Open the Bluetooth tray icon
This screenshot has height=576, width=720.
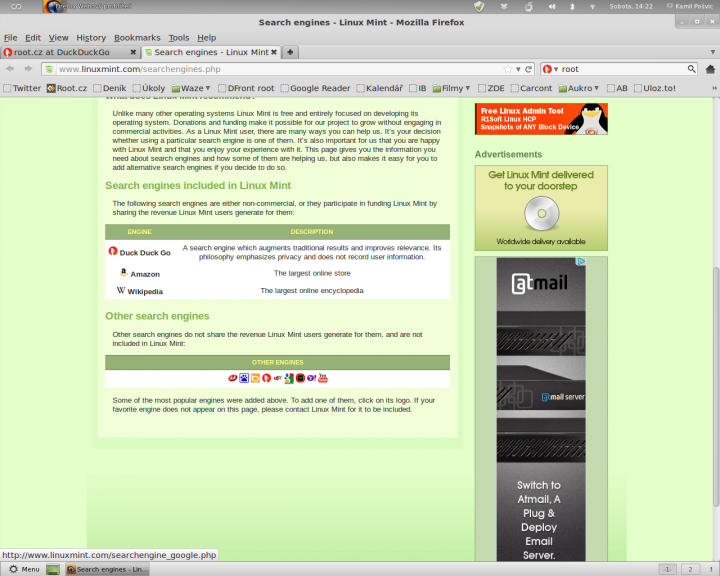[x=572, y=6]
